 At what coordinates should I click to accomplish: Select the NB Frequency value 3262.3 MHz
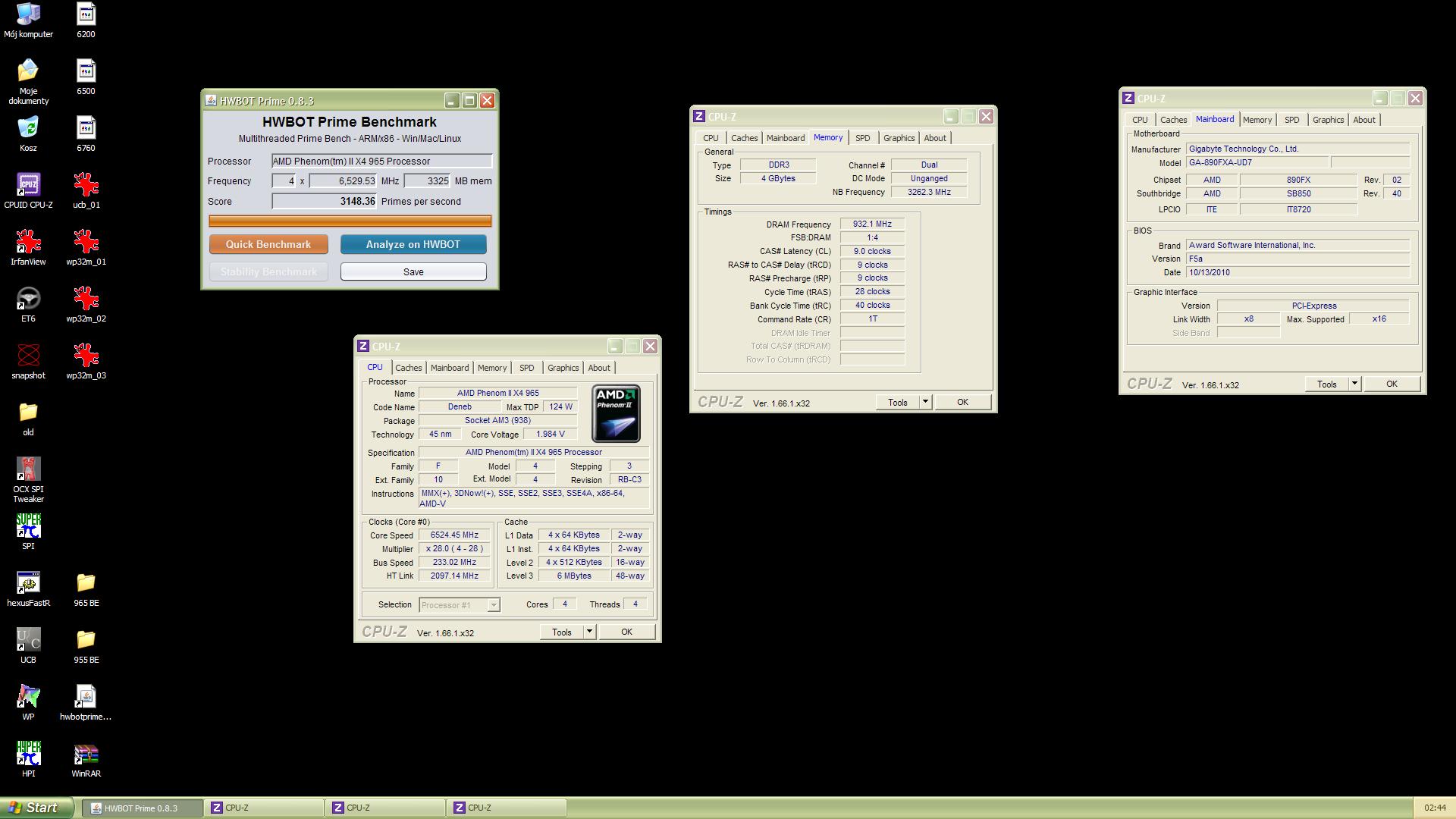(x=929, y=192)
